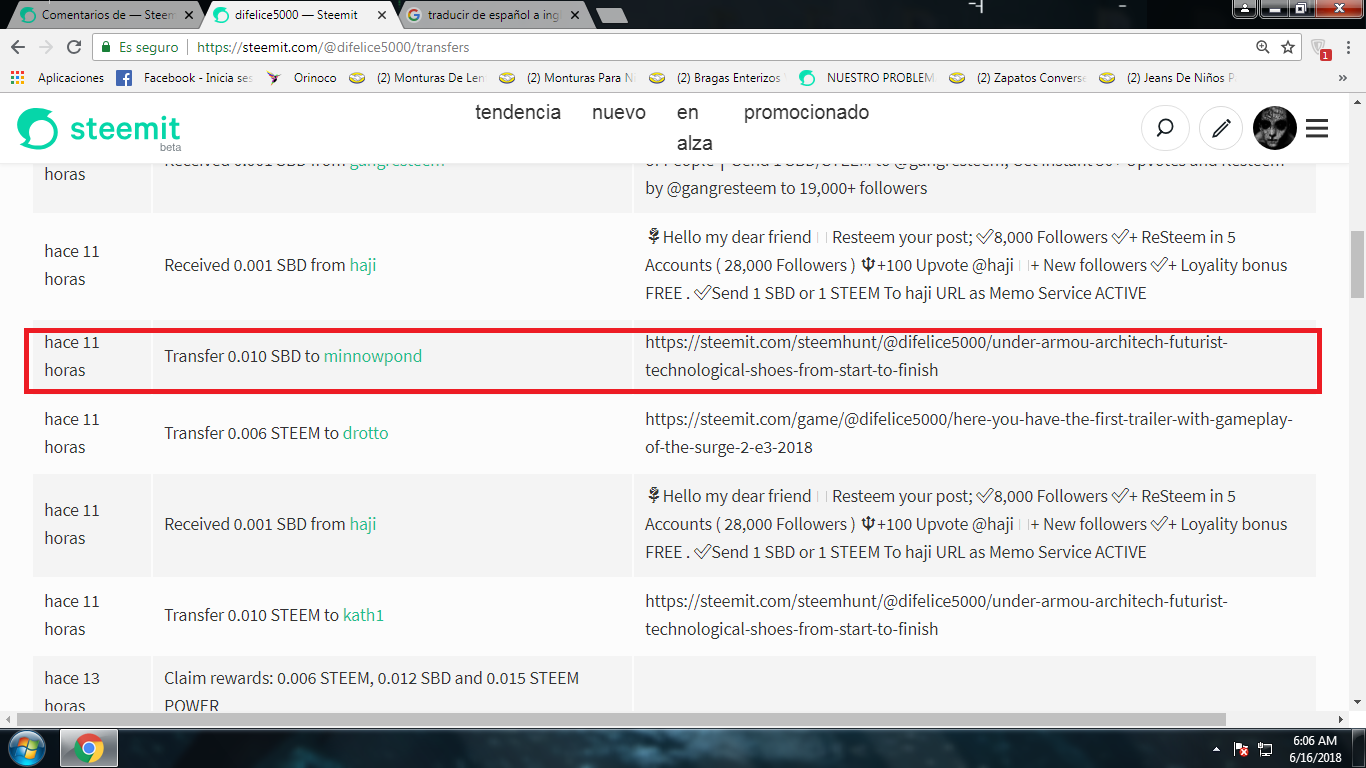Open the Orinoco bookmark
Screen dimensions: 1366x768
click(303, 78)
